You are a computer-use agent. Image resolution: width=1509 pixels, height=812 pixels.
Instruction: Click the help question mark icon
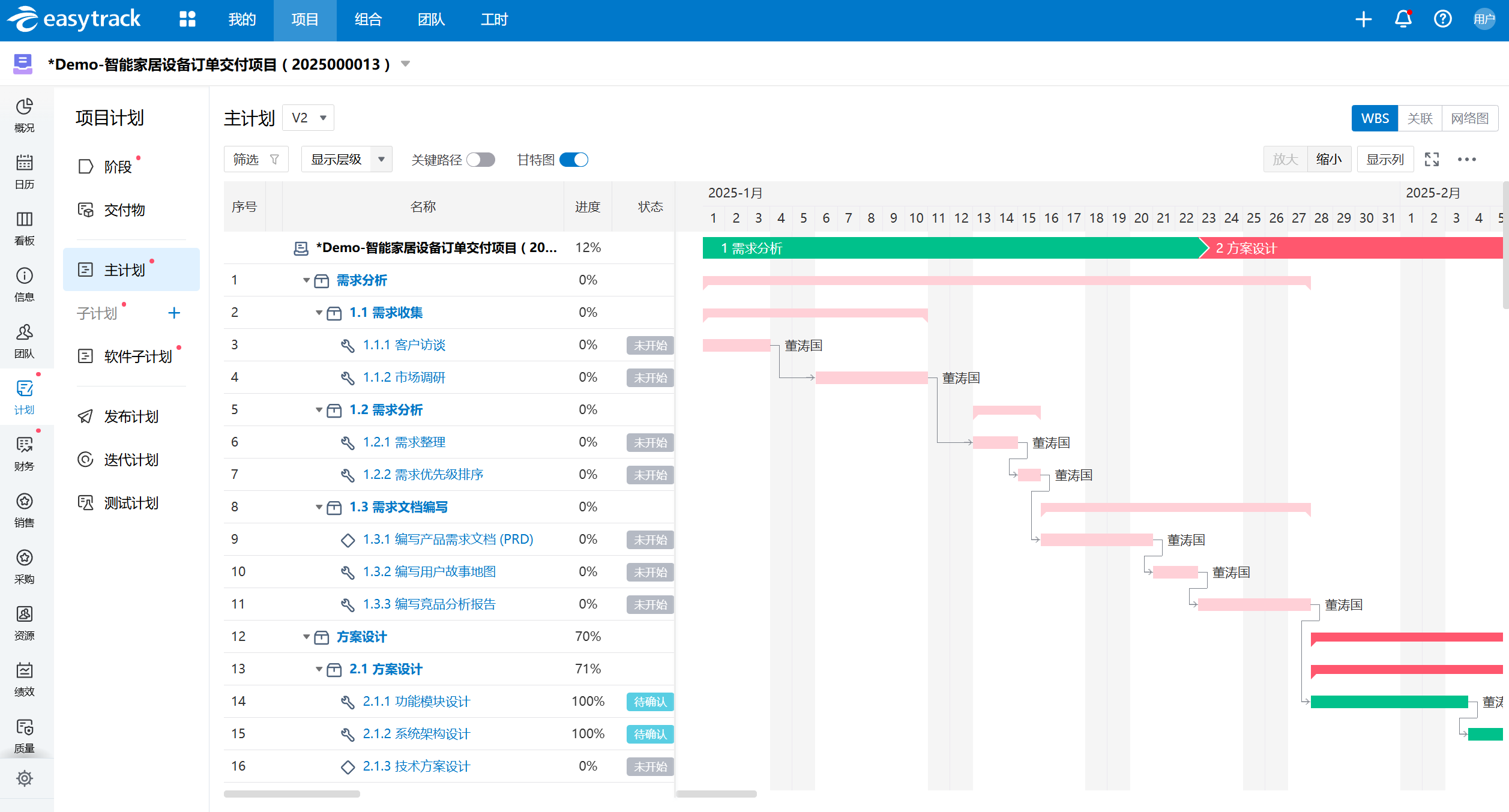click(x=1442, y=19)
